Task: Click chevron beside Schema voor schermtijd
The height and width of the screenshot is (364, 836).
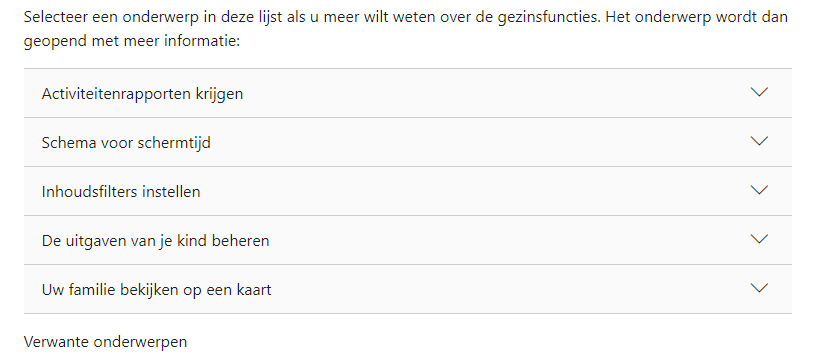Action: (x=759, y=141)
